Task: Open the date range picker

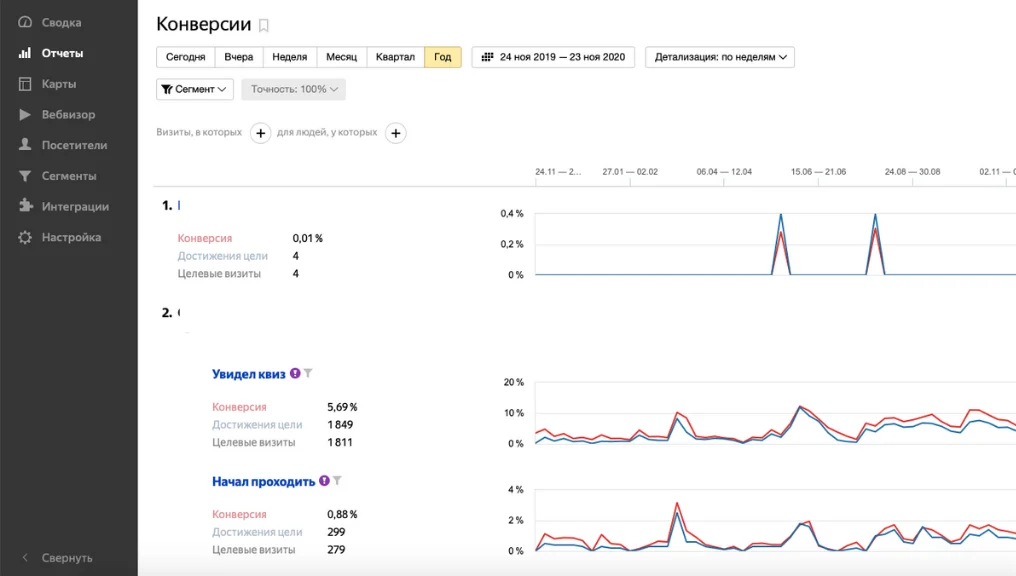Action: pos(553,57)
